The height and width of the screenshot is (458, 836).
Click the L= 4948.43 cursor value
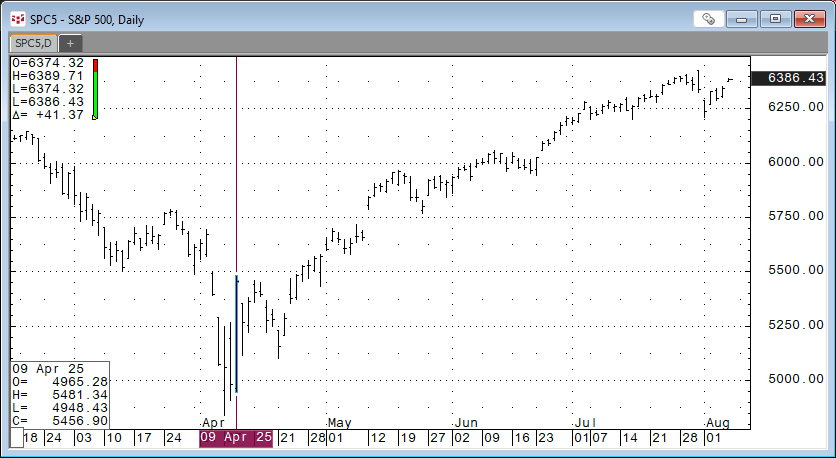click(60, 408)
